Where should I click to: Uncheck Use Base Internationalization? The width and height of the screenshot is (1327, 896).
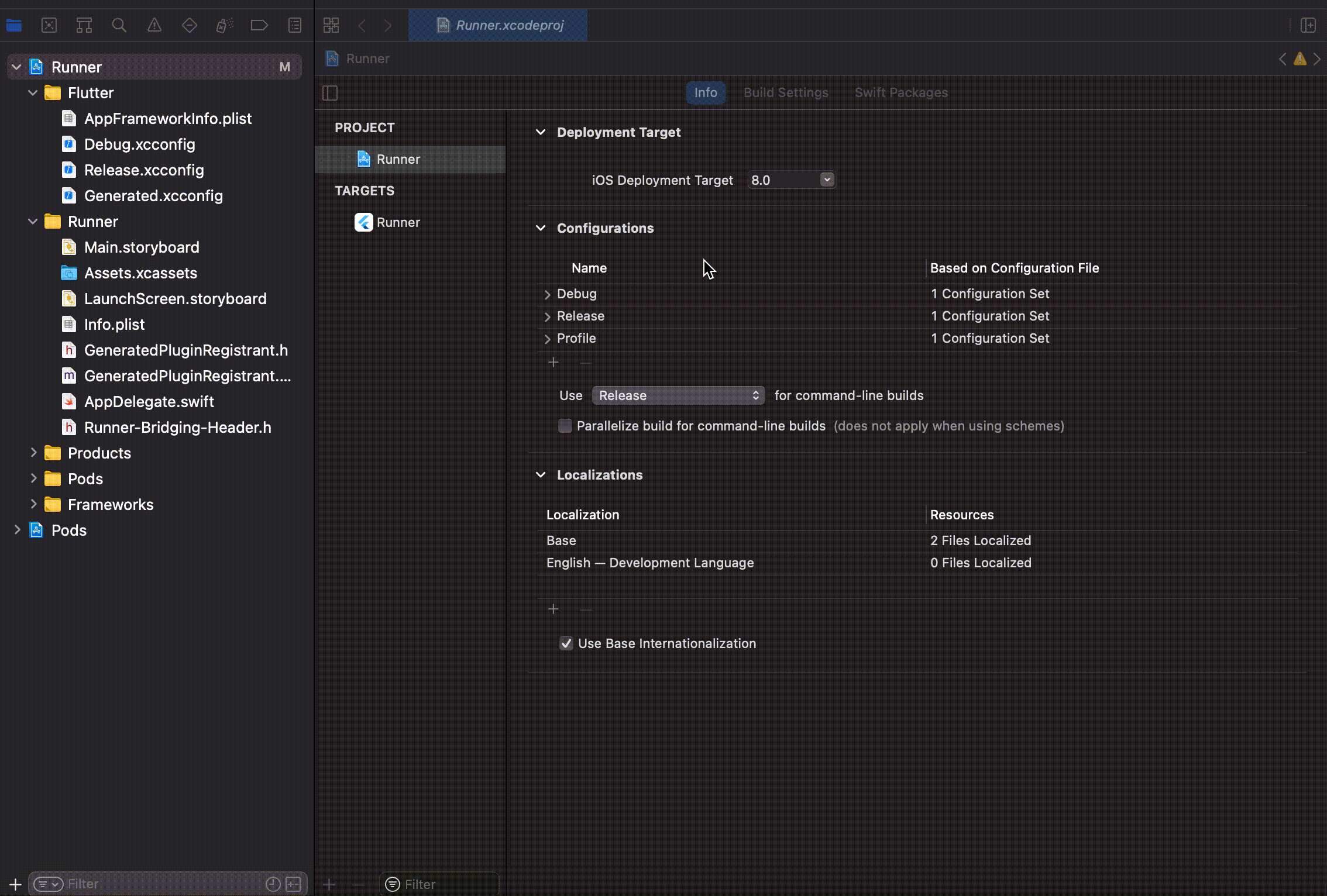pyautogui.click(x=566, y=643)
